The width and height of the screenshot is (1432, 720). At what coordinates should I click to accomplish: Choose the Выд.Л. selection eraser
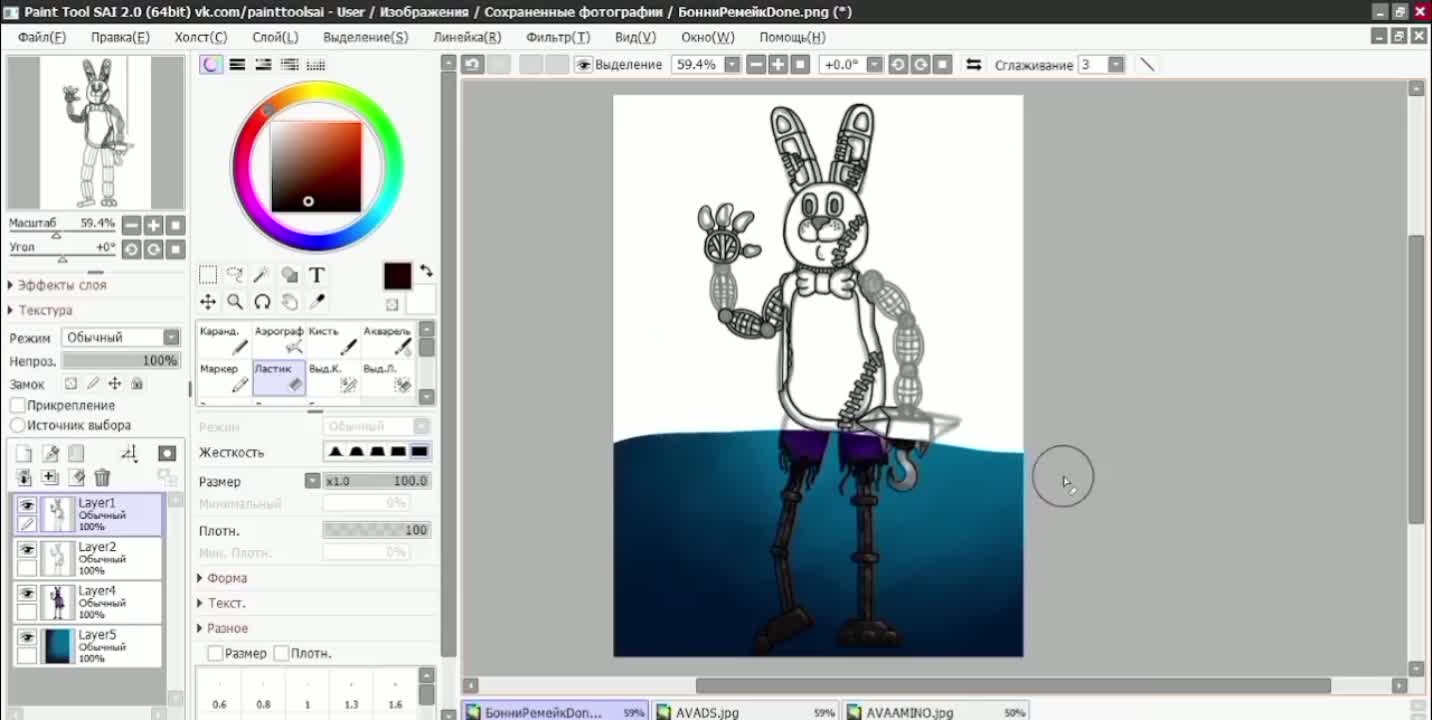[x=388, y=378]
